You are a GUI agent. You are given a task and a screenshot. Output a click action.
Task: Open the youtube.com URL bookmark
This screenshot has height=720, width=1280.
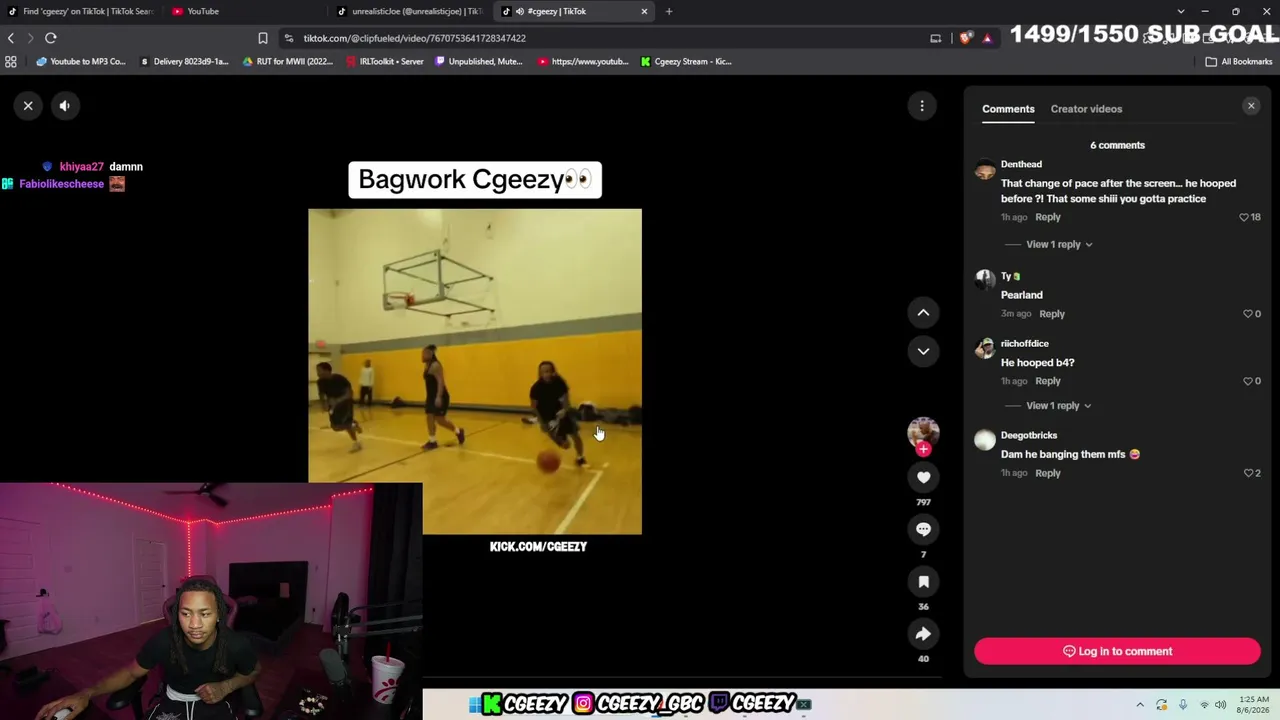click(583, 61)
